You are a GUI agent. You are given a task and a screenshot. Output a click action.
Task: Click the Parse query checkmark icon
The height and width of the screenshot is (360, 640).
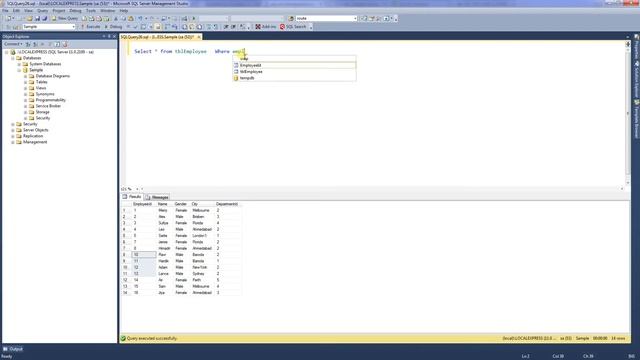point(136,27)
